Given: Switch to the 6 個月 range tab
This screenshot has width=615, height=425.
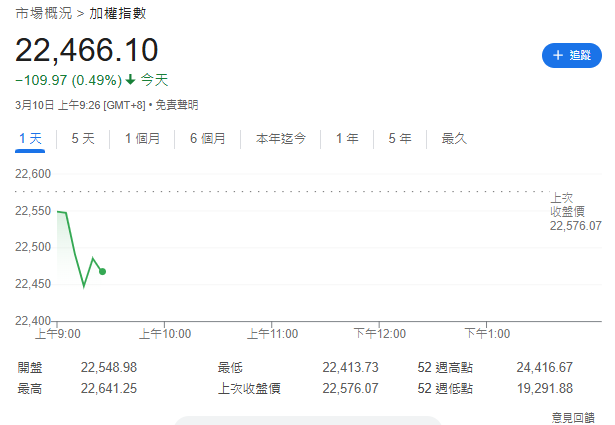Looking at the screenshot, I should pyautogui.click(x=208, y=138).
